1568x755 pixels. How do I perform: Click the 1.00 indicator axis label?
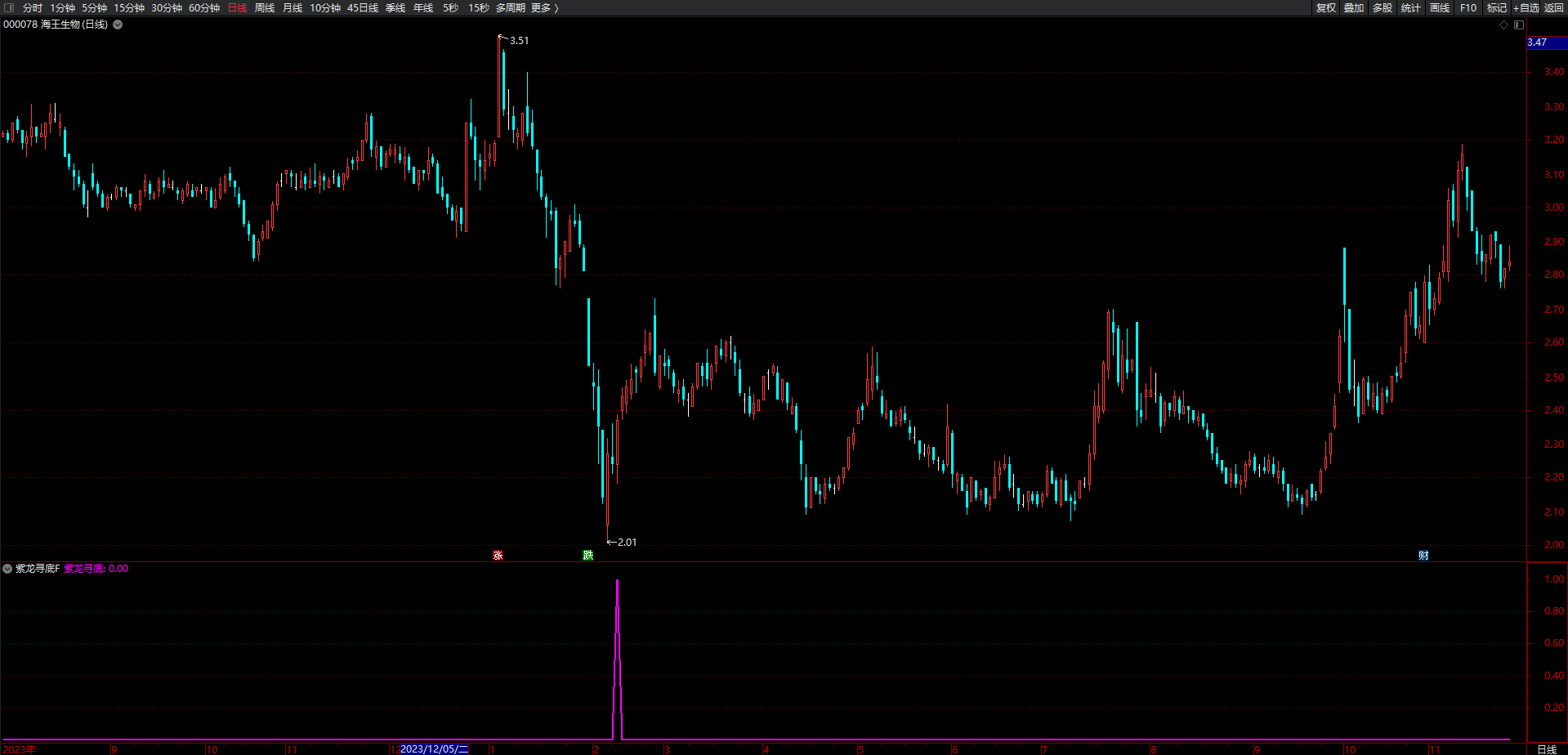pyautogui.click(x=1554, y=579)
